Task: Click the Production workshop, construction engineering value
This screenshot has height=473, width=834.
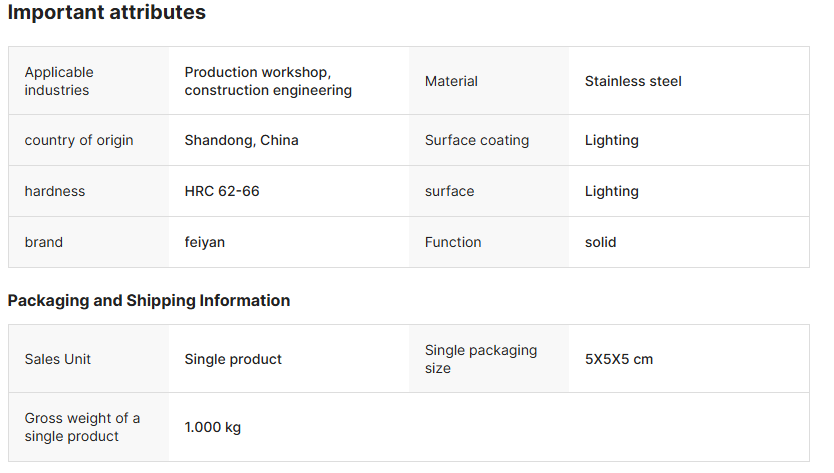Action: point(268,81)
